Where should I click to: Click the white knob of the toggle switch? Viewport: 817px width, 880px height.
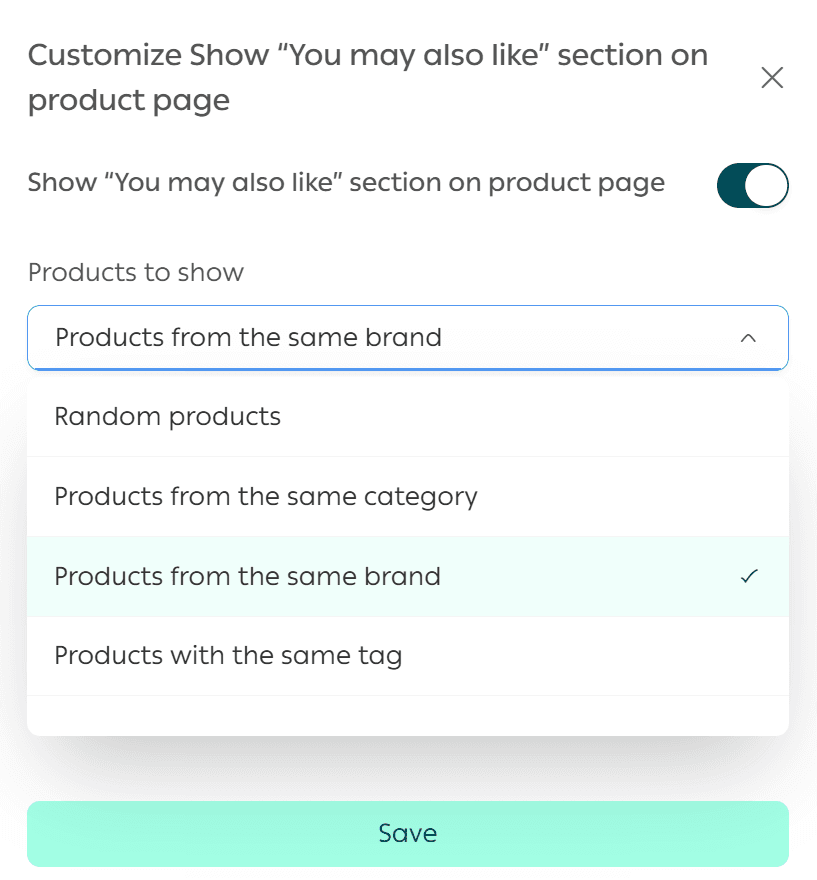[x=768, y=185]
